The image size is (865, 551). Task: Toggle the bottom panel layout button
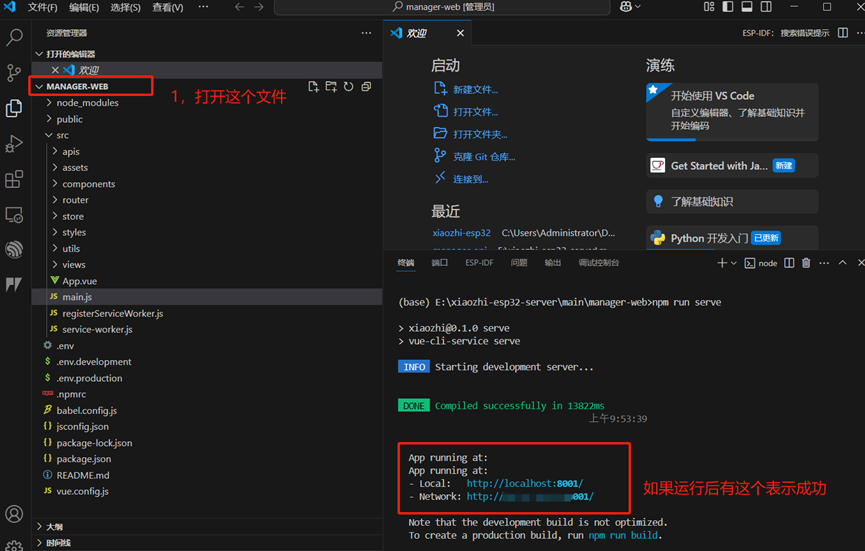pyautogui.click(x=747, y=7)
